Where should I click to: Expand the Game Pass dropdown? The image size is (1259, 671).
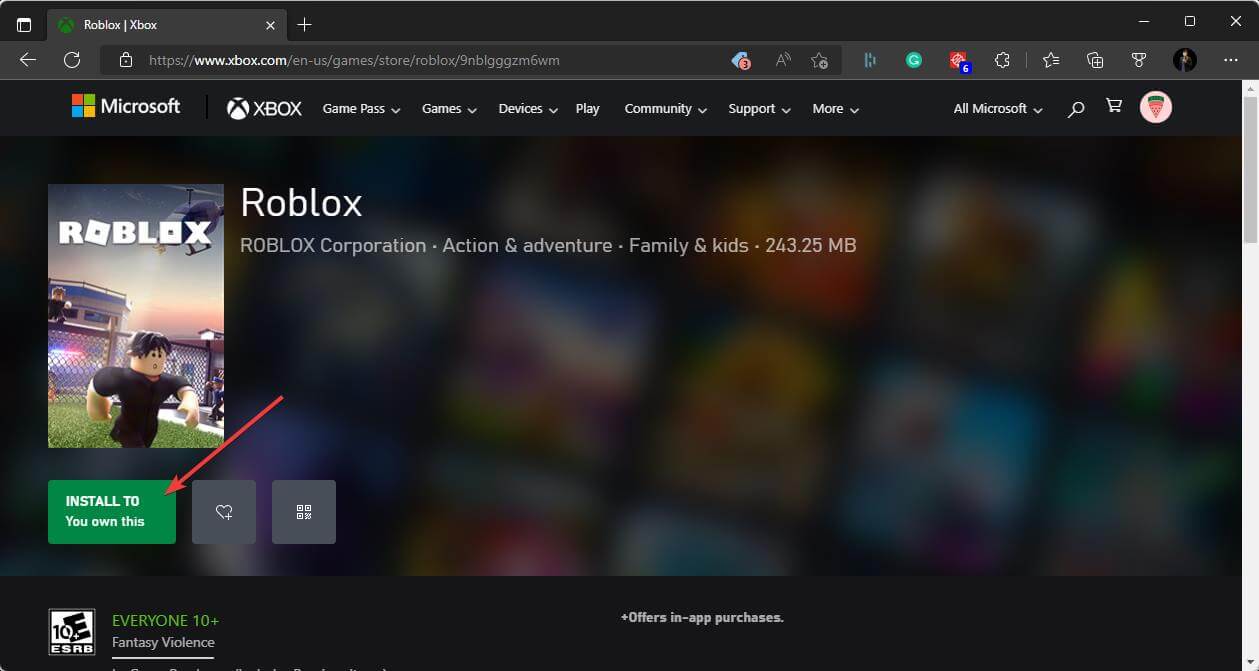click(360, 108)
